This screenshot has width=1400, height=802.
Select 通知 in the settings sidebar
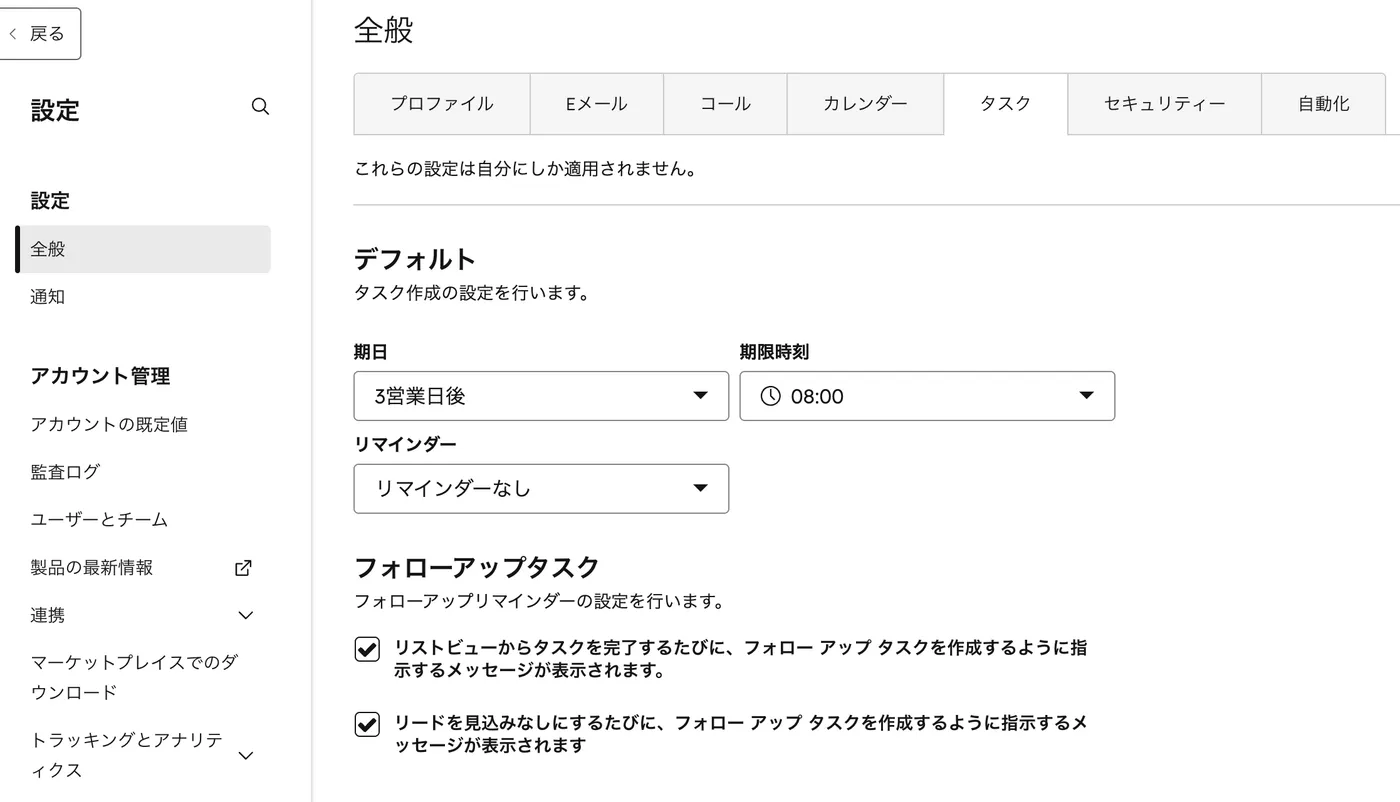[x=47, y=296]
